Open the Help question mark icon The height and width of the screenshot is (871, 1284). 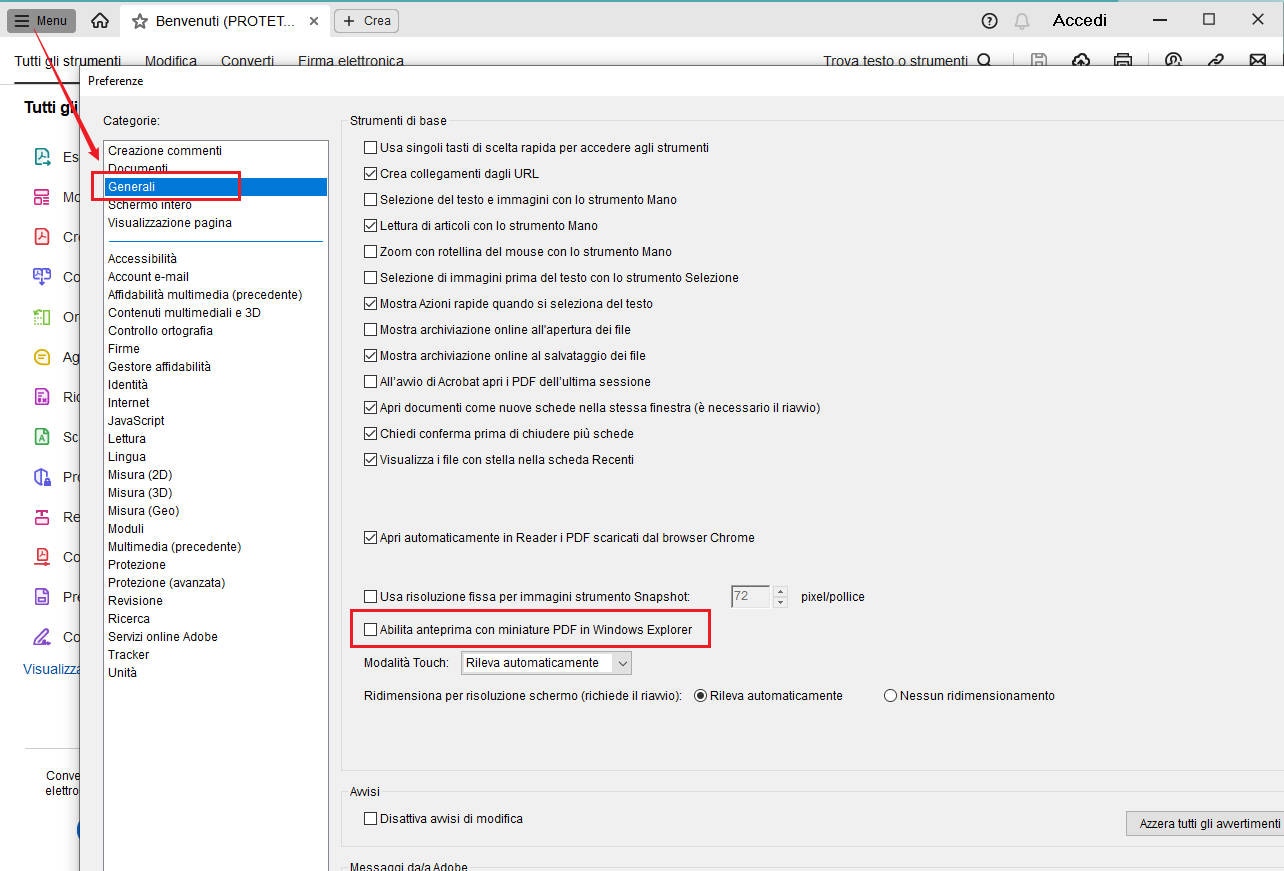click(x=990, y=20)
